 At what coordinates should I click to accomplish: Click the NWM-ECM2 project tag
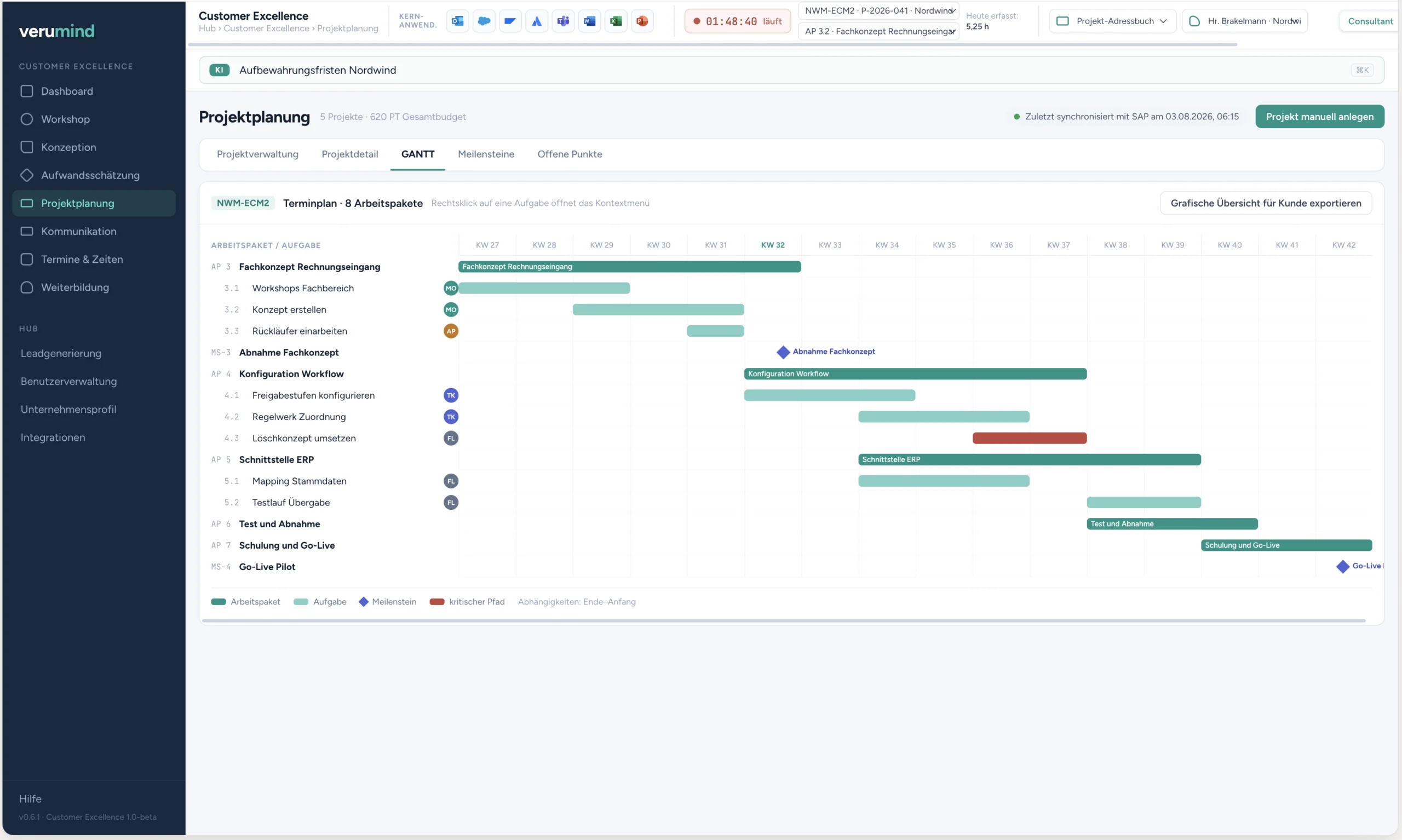[x=243, y=203]
